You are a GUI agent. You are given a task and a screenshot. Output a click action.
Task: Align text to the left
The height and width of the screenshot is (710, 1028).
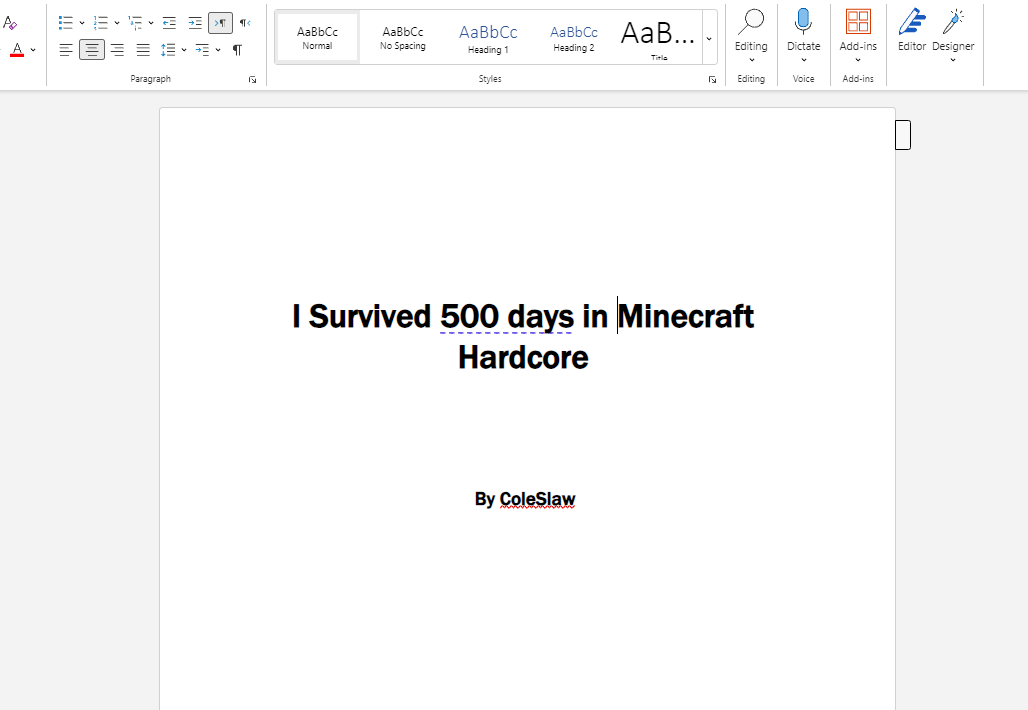[x=66, y=50]
